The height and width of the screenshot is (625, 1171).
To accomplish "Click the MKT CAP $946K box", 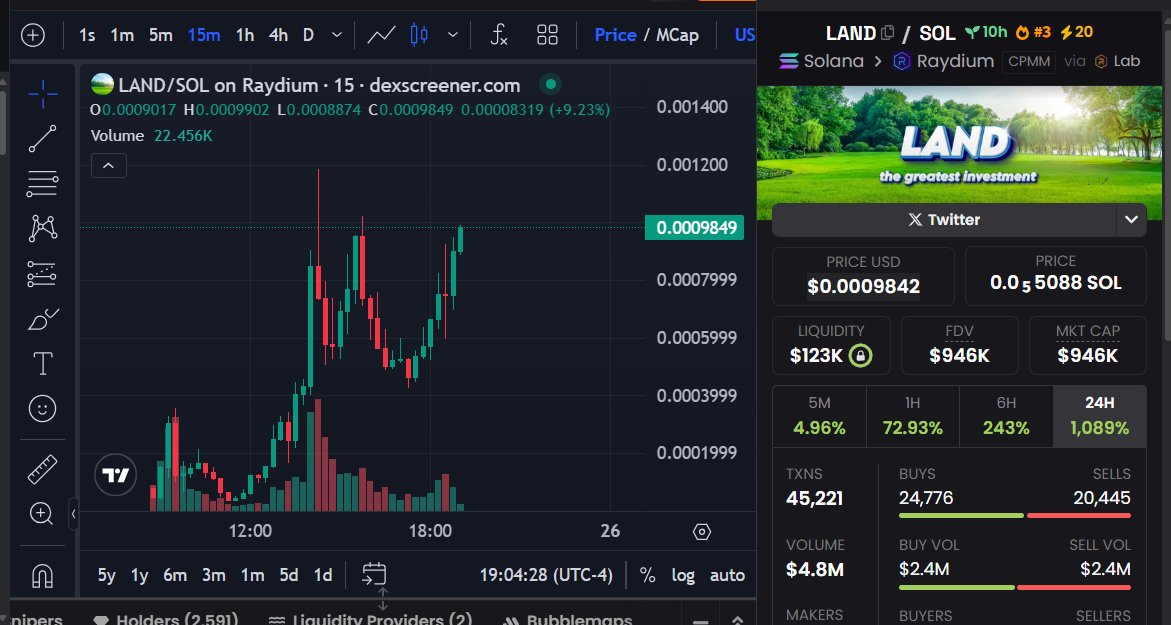I will (1087, 345).
